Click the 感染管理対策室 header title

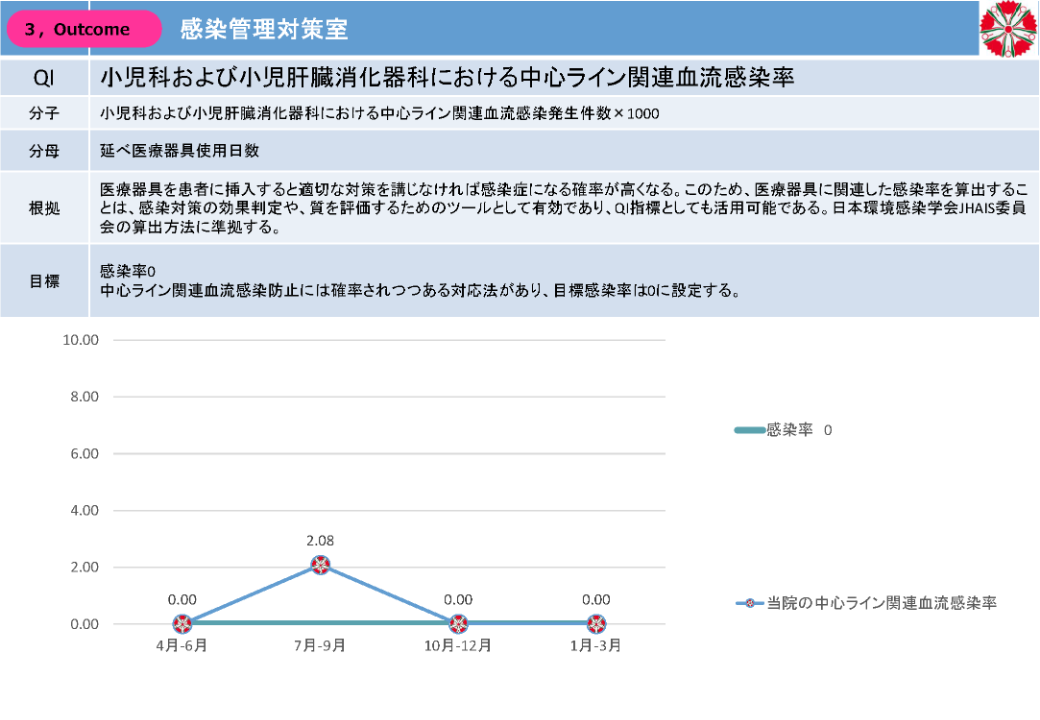[x=264, y=29]
